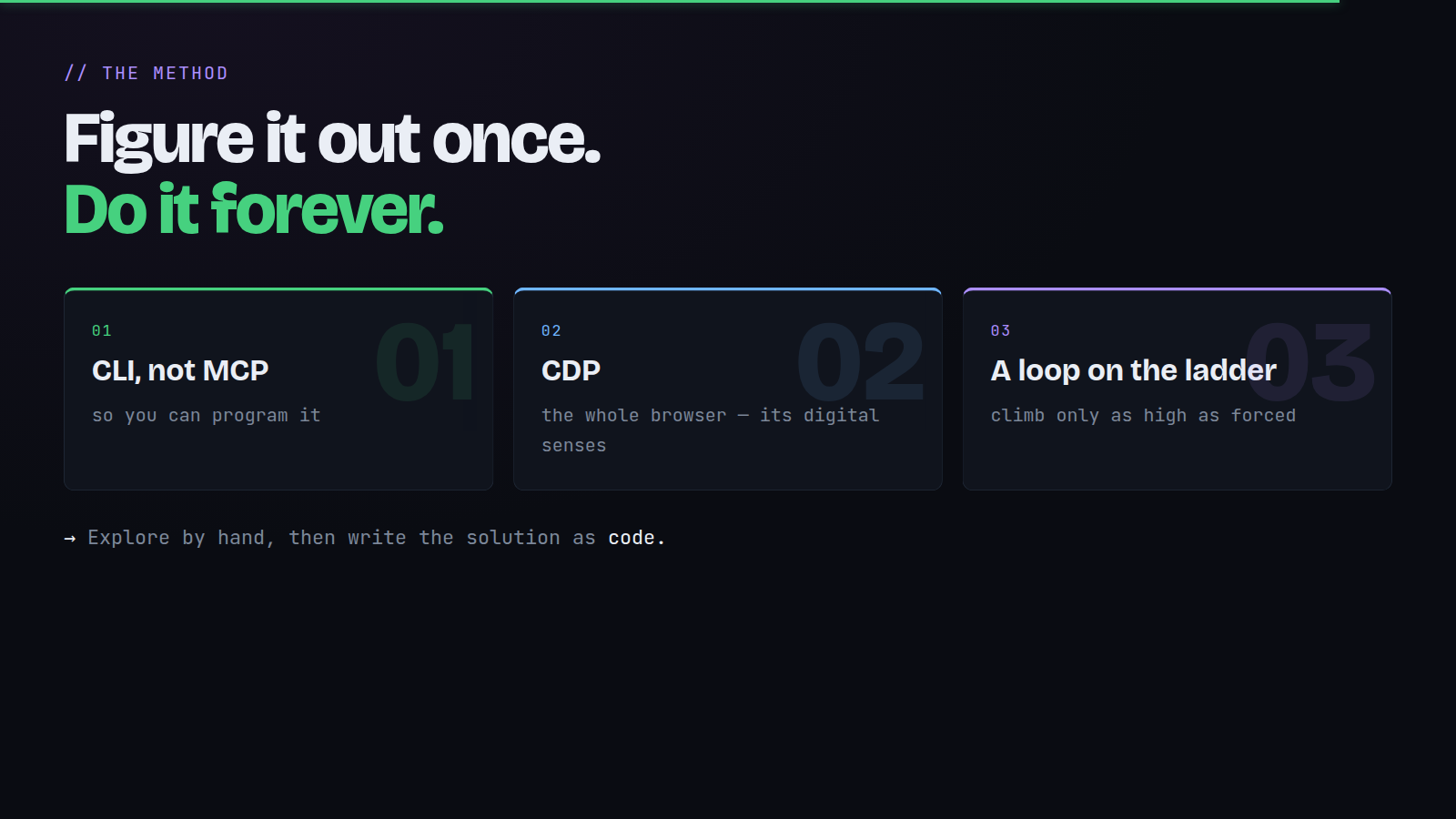Select the '// THE METHOD' section label
The image size is (1456, 819).
tap(146, 73)
